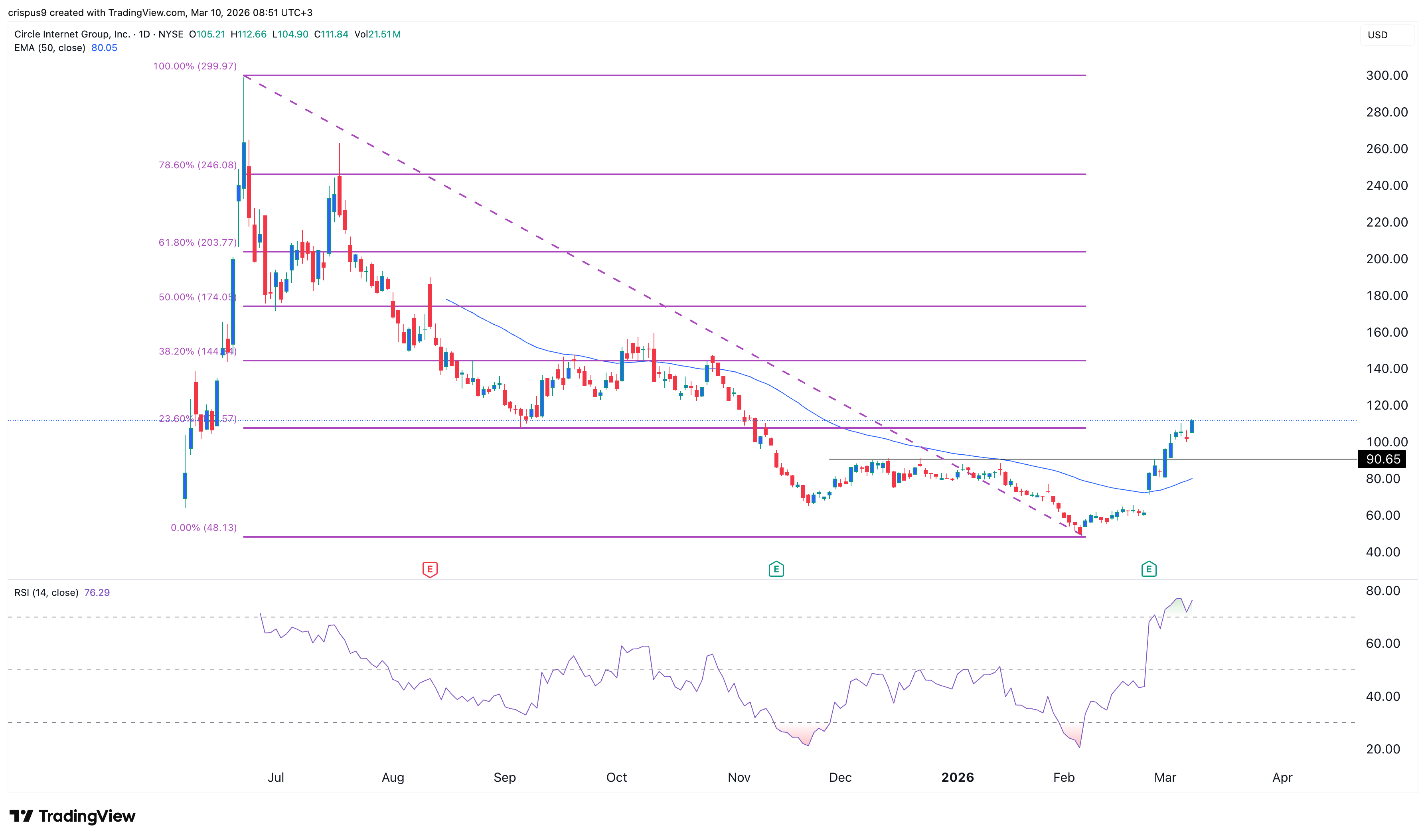This screenshot has height=840, width=1426.
Task: Select the RSI (14, close) indicator legend
Action: point(46,593)
